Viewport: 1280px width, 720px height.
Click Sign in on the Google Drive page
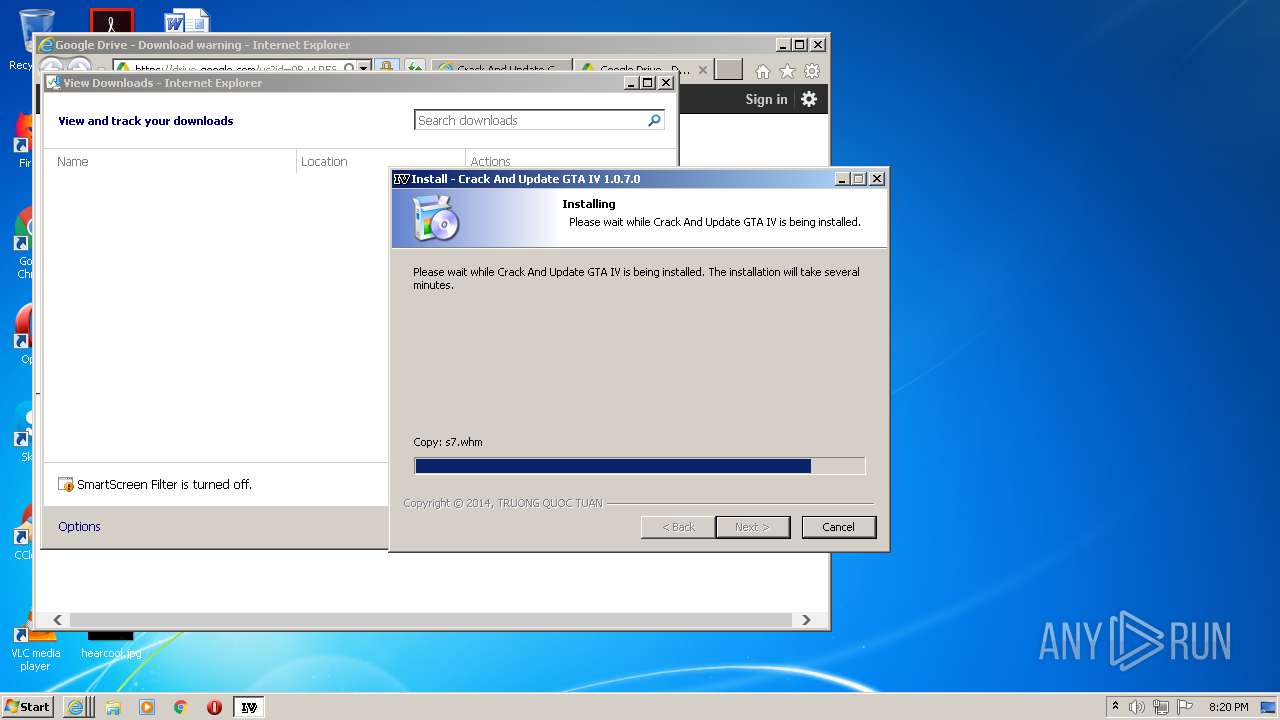(766, 99)
